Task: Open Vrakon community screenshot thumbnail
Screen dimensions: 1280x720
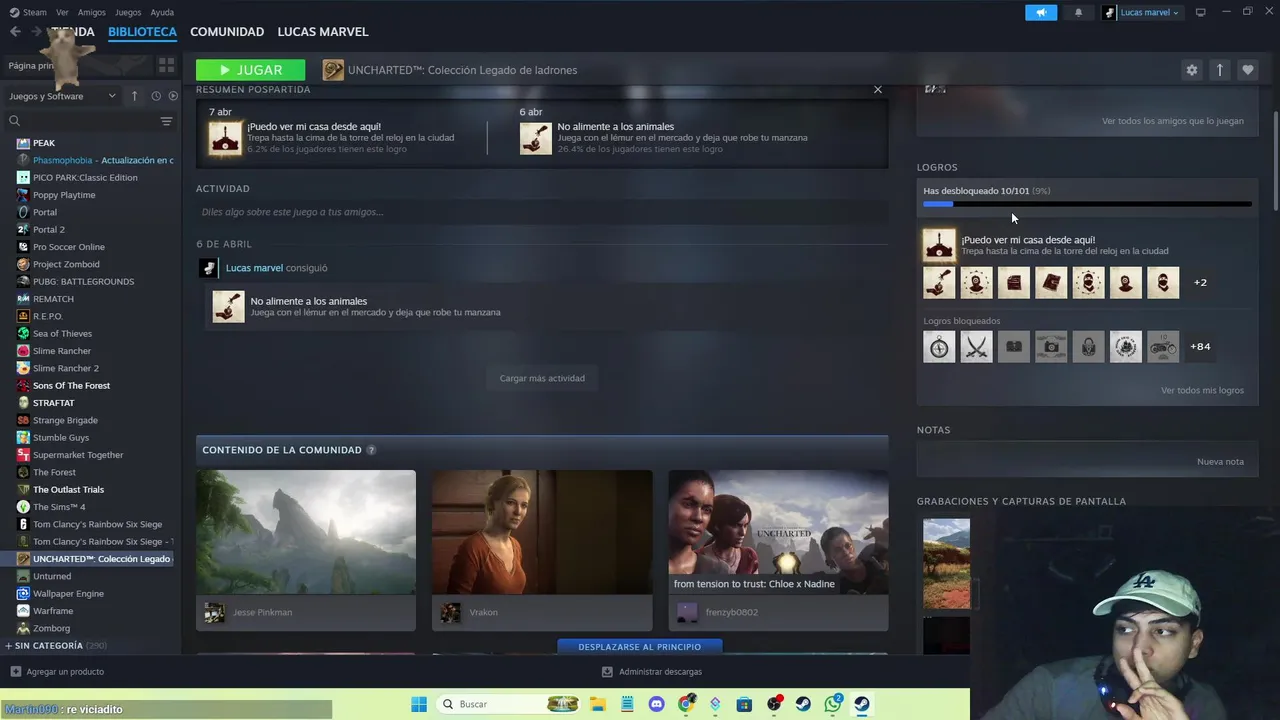Action: tap(542, 532)
